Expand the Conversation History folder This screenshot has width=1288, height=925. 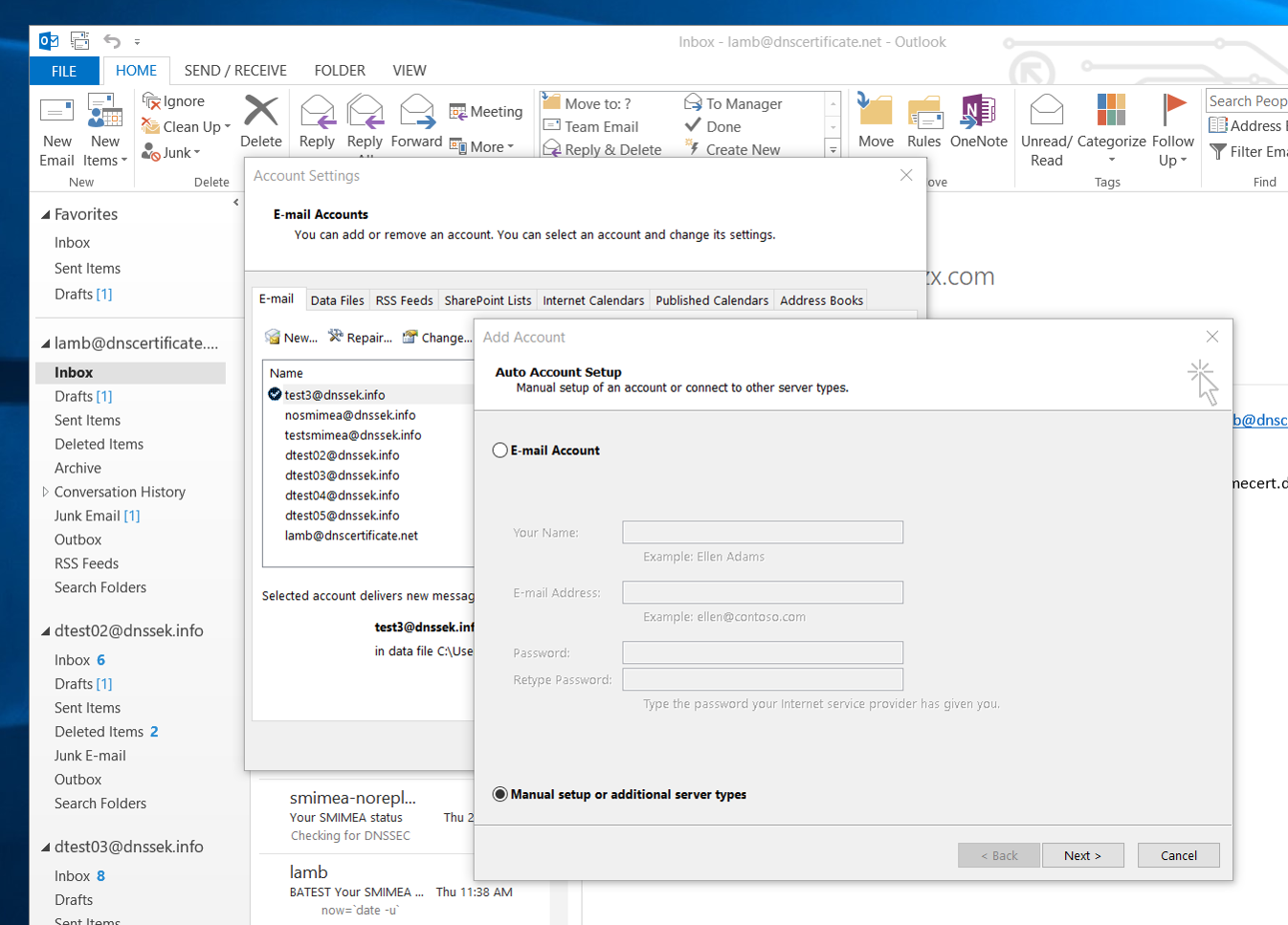[45, 492]
